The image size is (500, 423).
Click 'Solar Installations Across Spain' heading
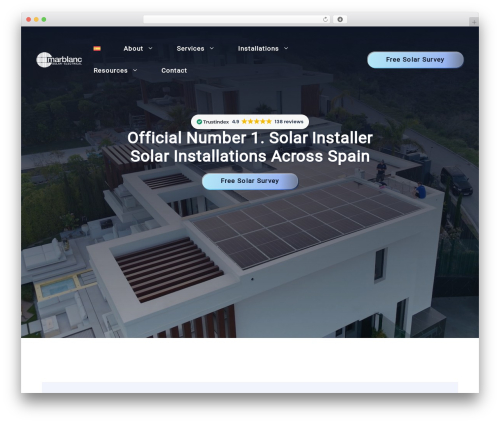tap(250, 156)
